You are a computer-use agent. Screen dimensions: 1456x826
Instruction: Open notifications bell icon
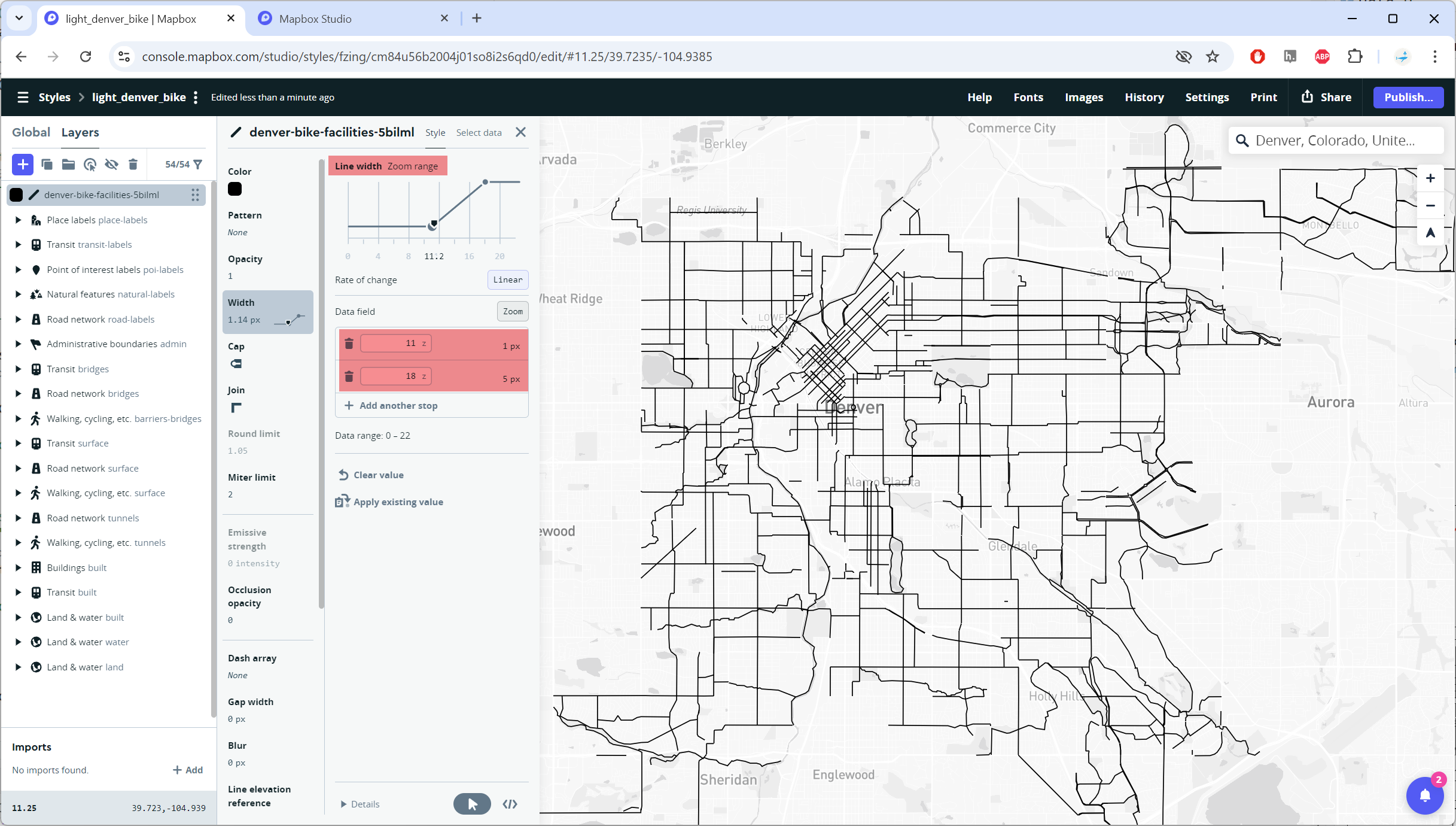1425,795
